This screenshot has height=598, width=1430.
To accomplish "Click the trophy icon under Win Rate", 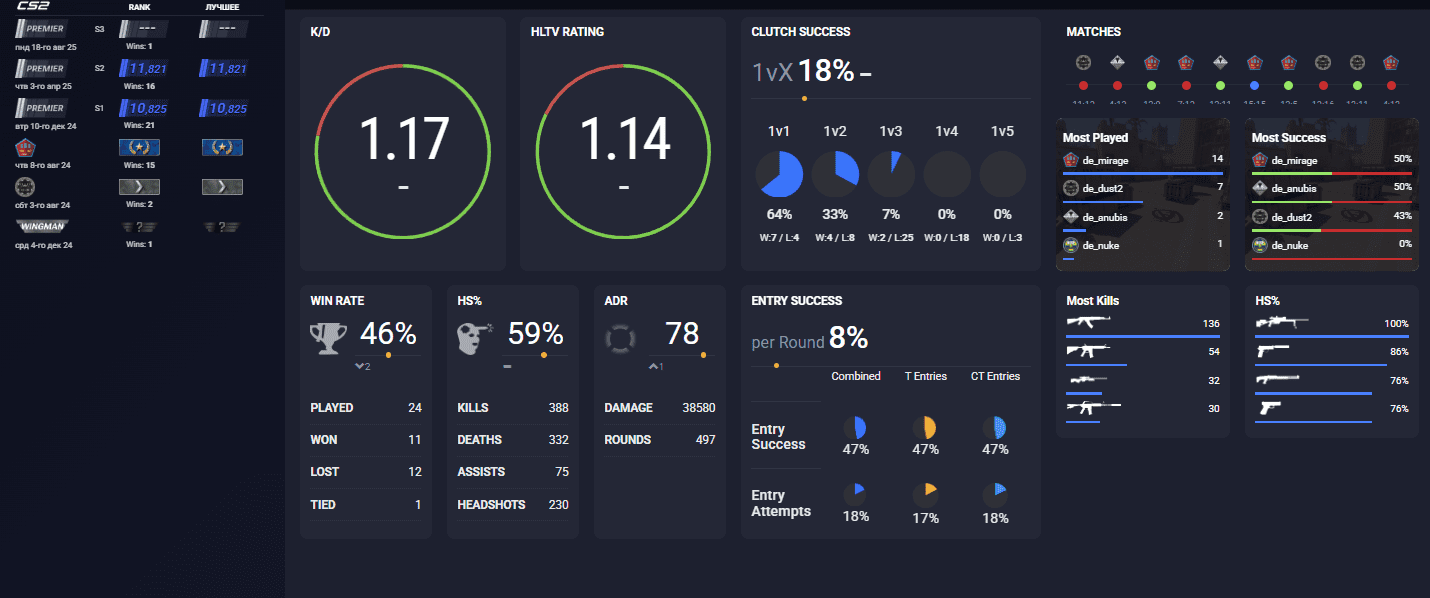I will point(329,338).
